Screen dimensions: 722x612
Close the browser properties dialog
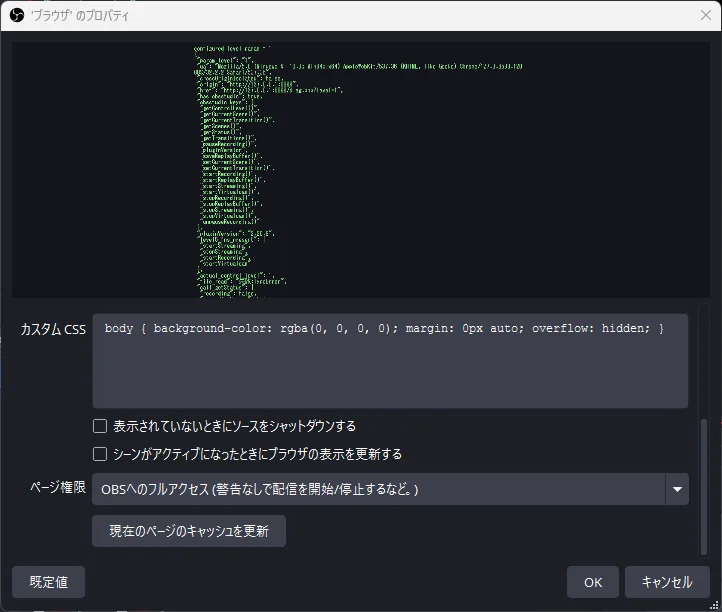[705, 15]
